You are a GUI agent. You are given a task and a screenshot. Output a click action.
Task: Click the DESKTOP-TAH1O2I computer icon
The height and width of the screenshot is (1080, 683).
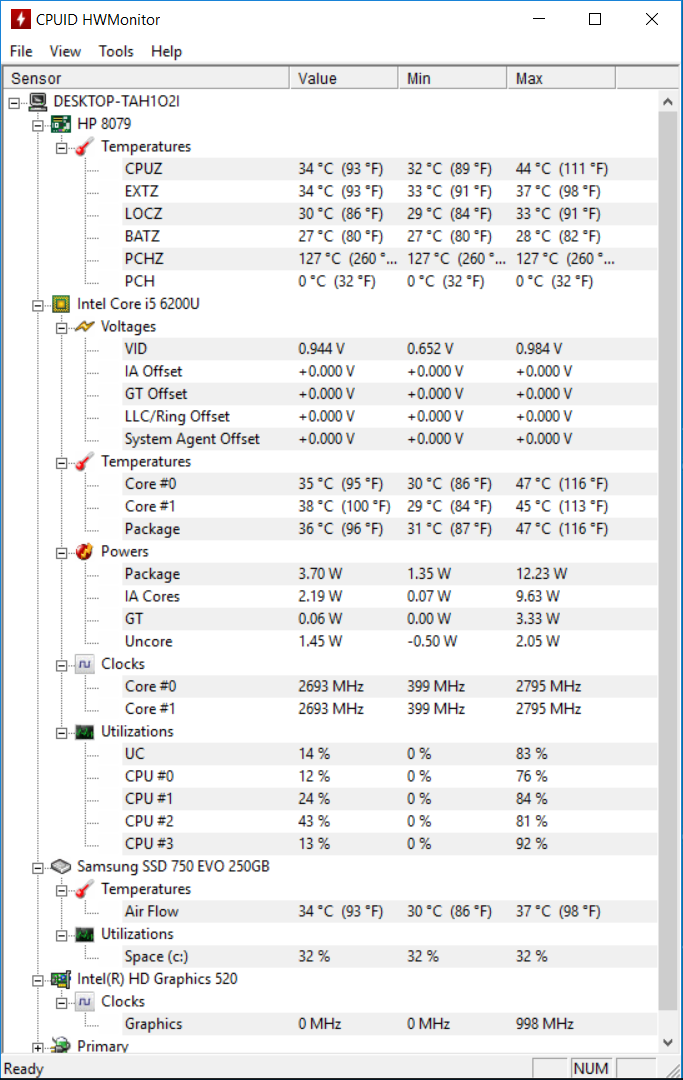[x=37, y=101]
